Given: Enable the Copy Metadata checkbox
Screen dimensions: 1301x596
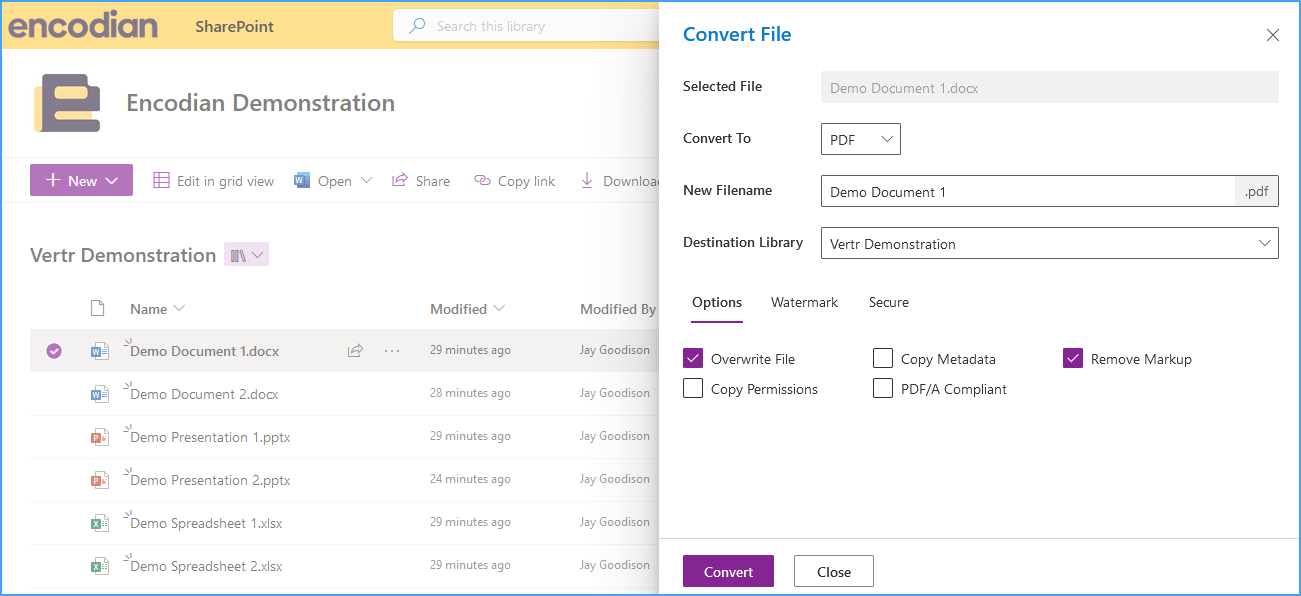Looking at the screenshot, I should click(x=883, y=358).
